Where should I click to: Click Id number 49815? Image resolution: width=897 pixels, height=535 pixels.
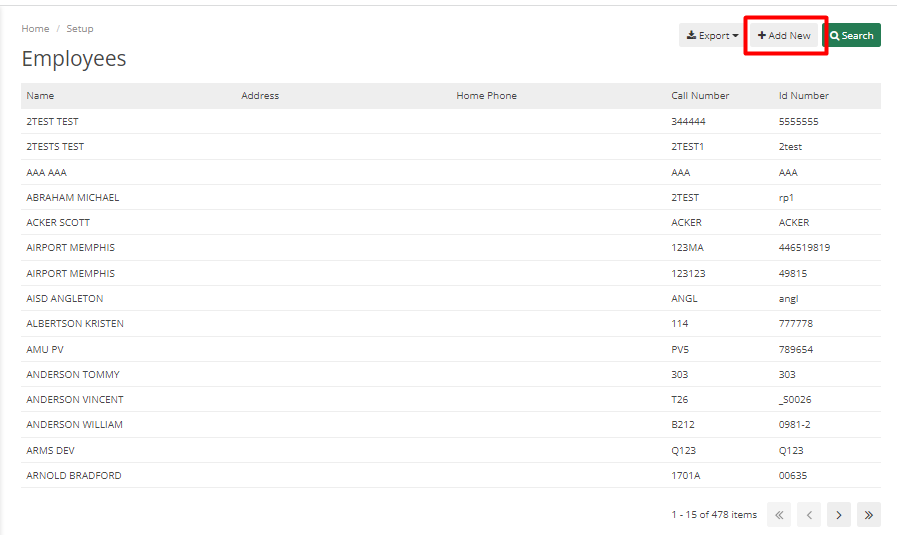point(792,274)
